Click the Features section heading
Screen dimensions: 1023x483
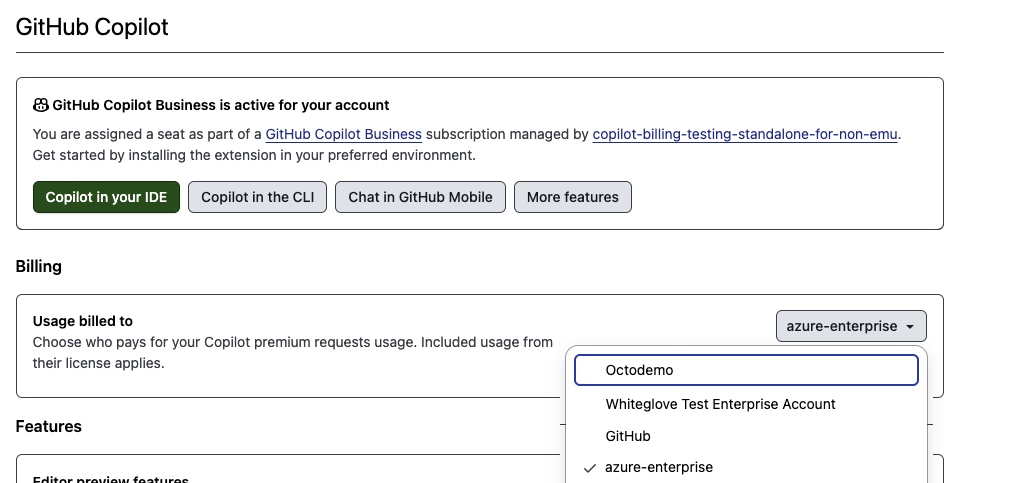click(x=49, y=426)
